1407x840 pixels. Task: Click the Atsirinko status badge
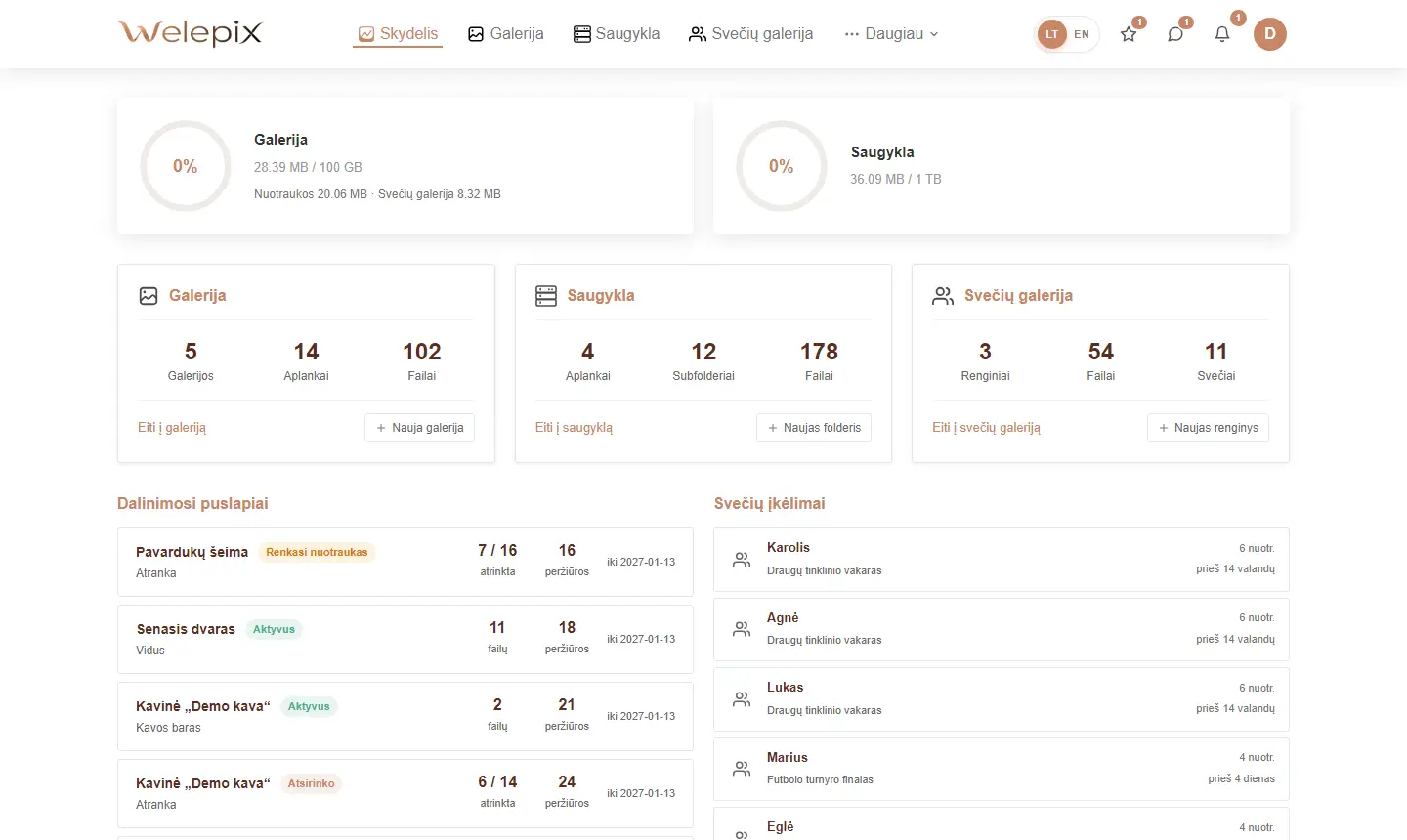311,783
